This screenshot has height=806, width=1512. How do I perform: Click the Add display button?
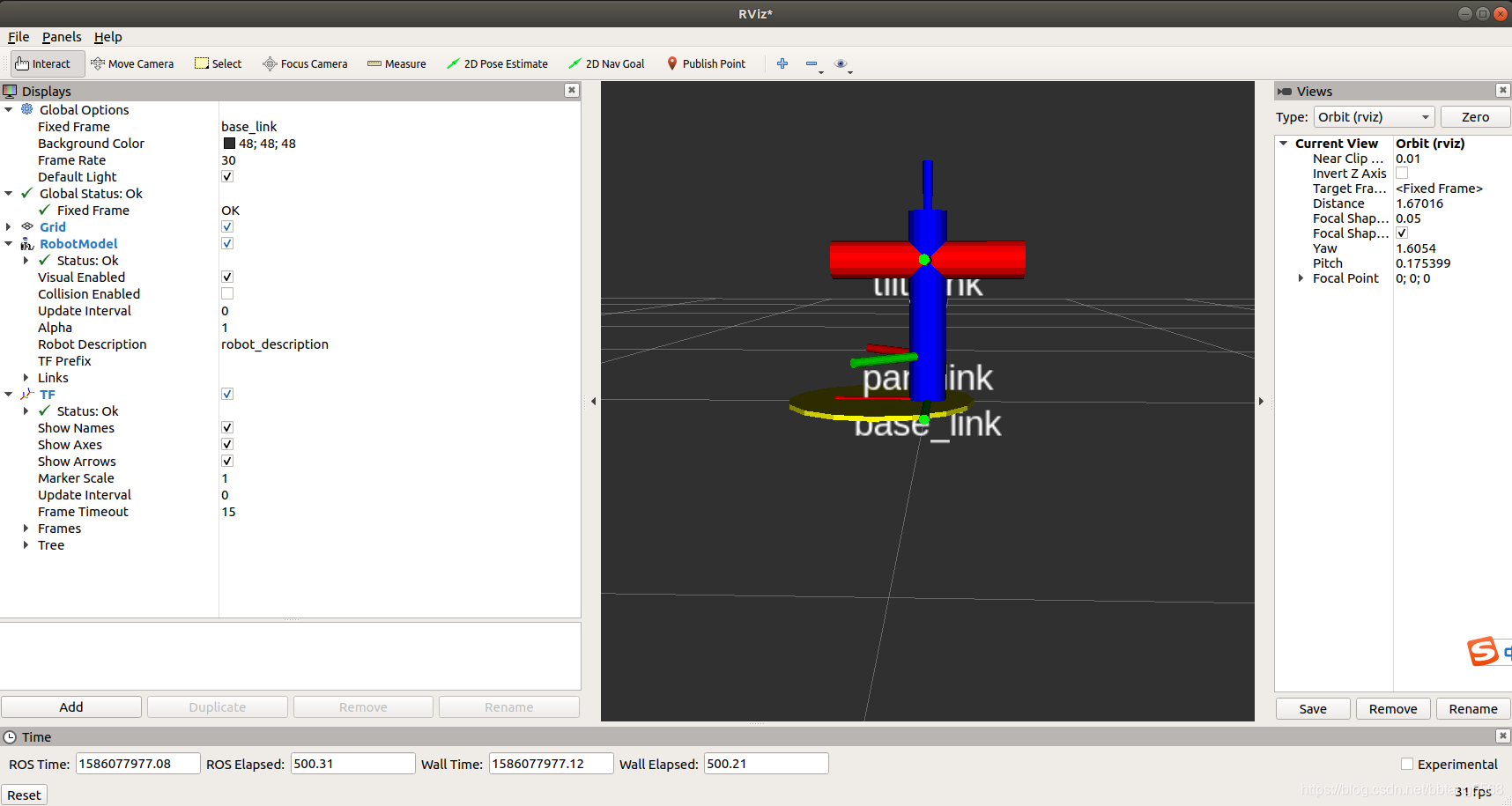coord(71,707)
